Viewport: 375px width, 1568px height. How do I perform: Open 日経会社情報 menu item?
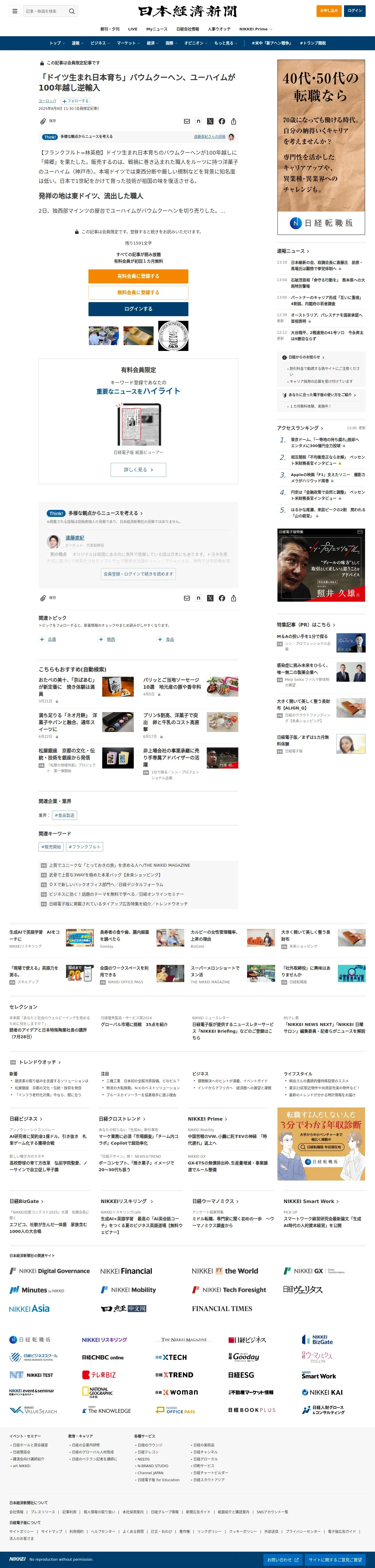[x=187, y=29]
